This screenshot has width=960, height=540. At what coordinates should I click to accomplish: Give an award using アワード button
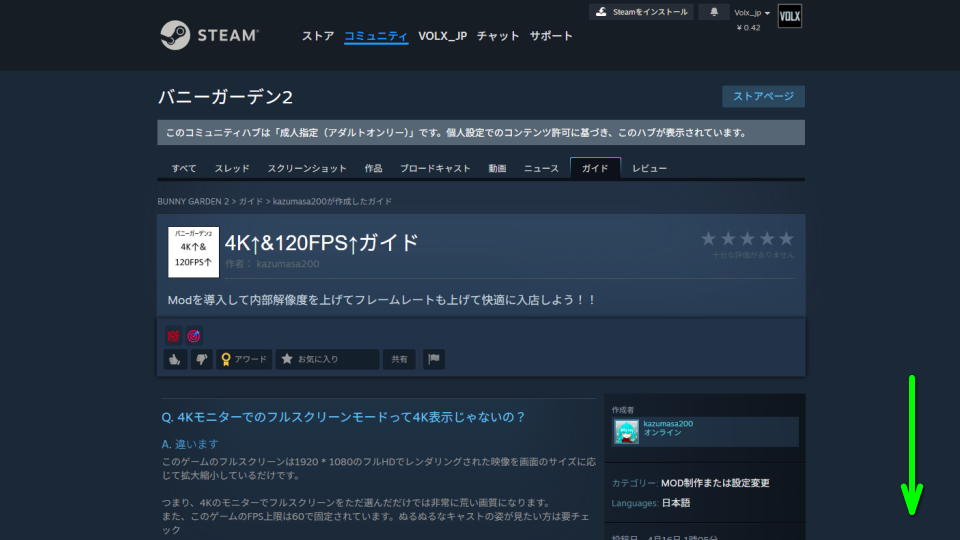(244, 359)
